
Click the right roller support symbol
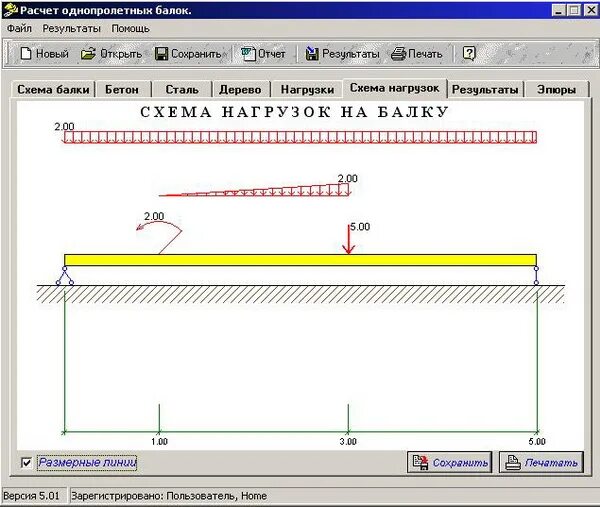tap(536, 276)
